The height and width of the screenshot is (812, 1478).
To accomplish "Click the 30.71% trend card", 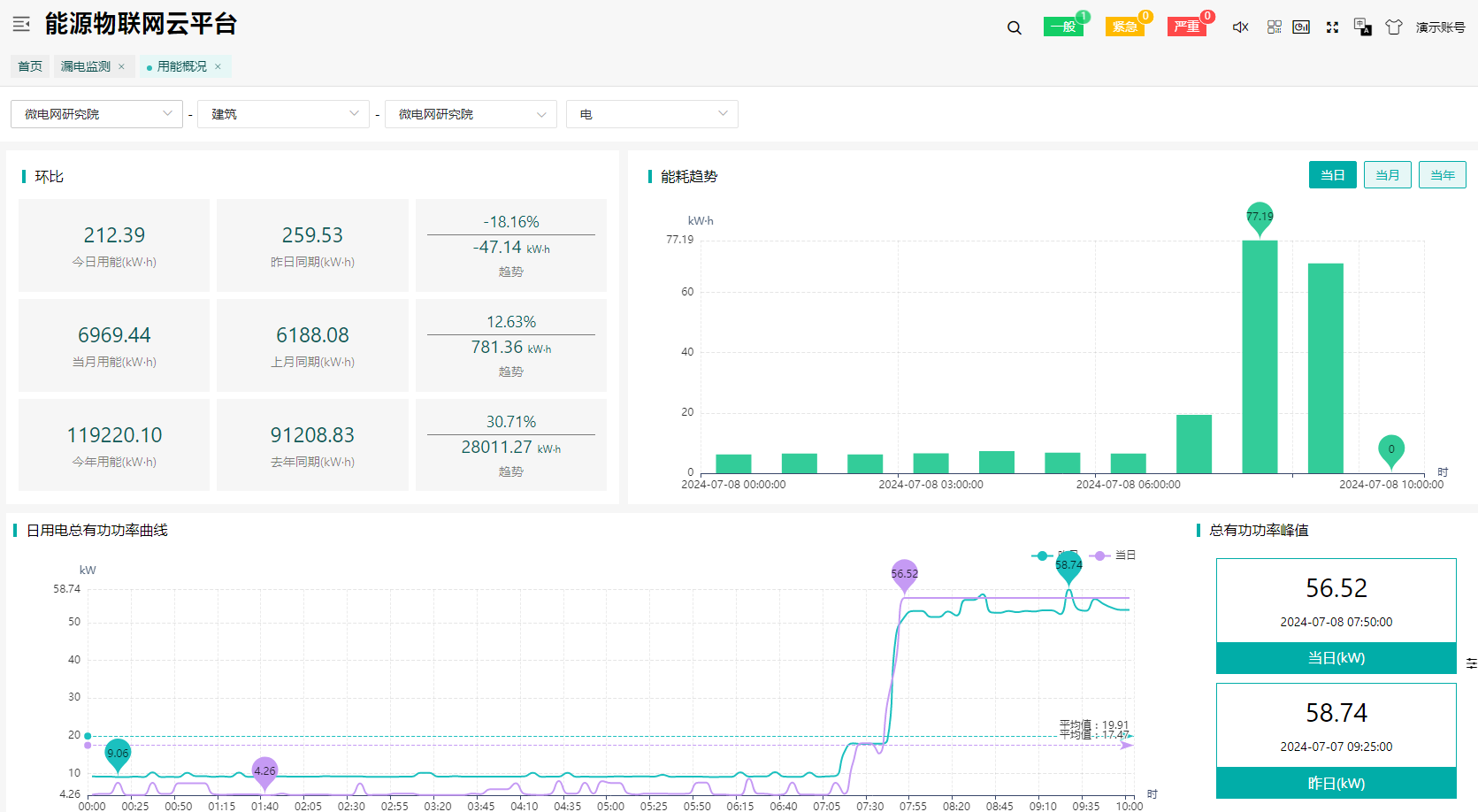I will click(x=511, y=445).
